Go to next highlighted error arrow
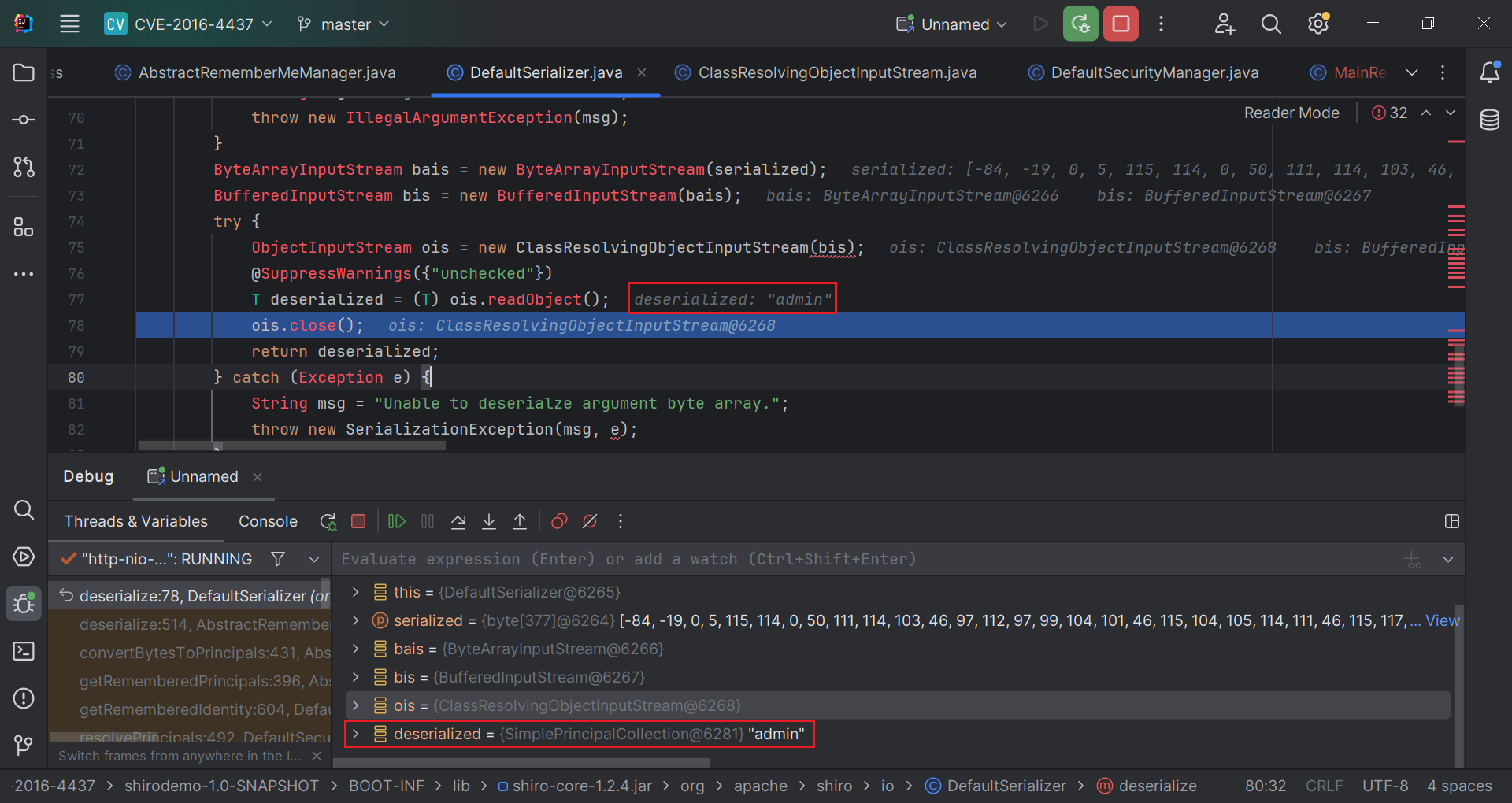This screenshot has height=803, width=1512. pyautogui.click(x=1451, y=113)
